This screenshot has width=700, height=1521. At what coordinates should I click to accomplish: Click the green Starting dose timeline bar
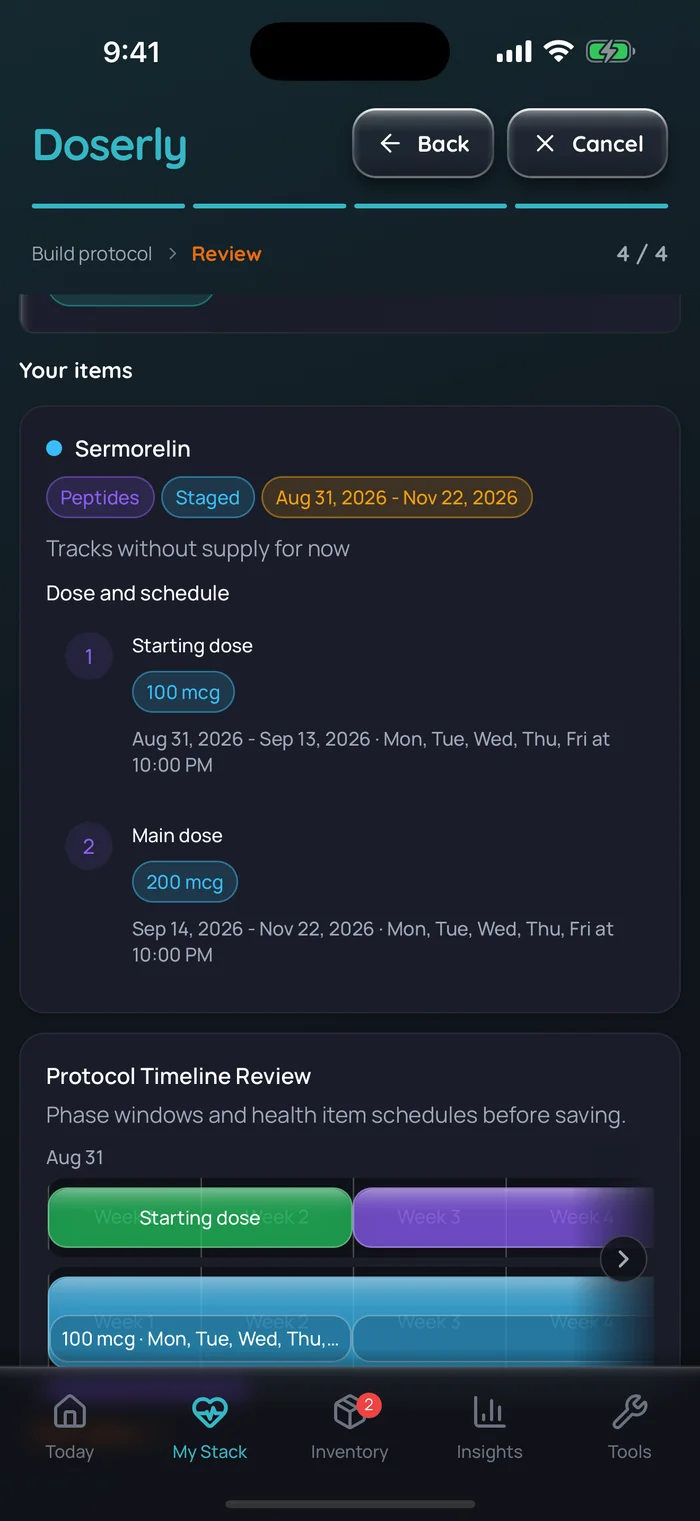point(200,1217)
